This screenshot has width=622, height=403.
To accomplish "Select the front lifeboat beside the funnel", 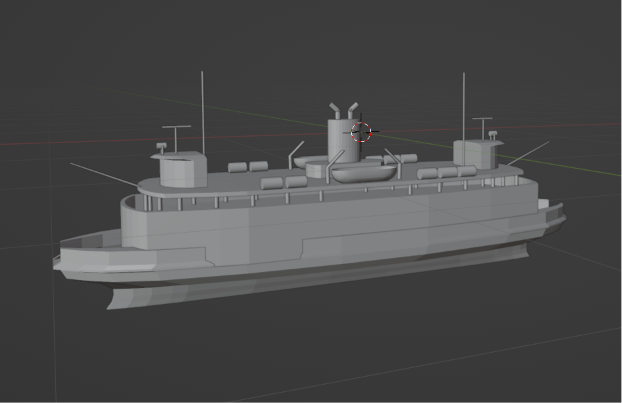I will click(x=363, y=174).
